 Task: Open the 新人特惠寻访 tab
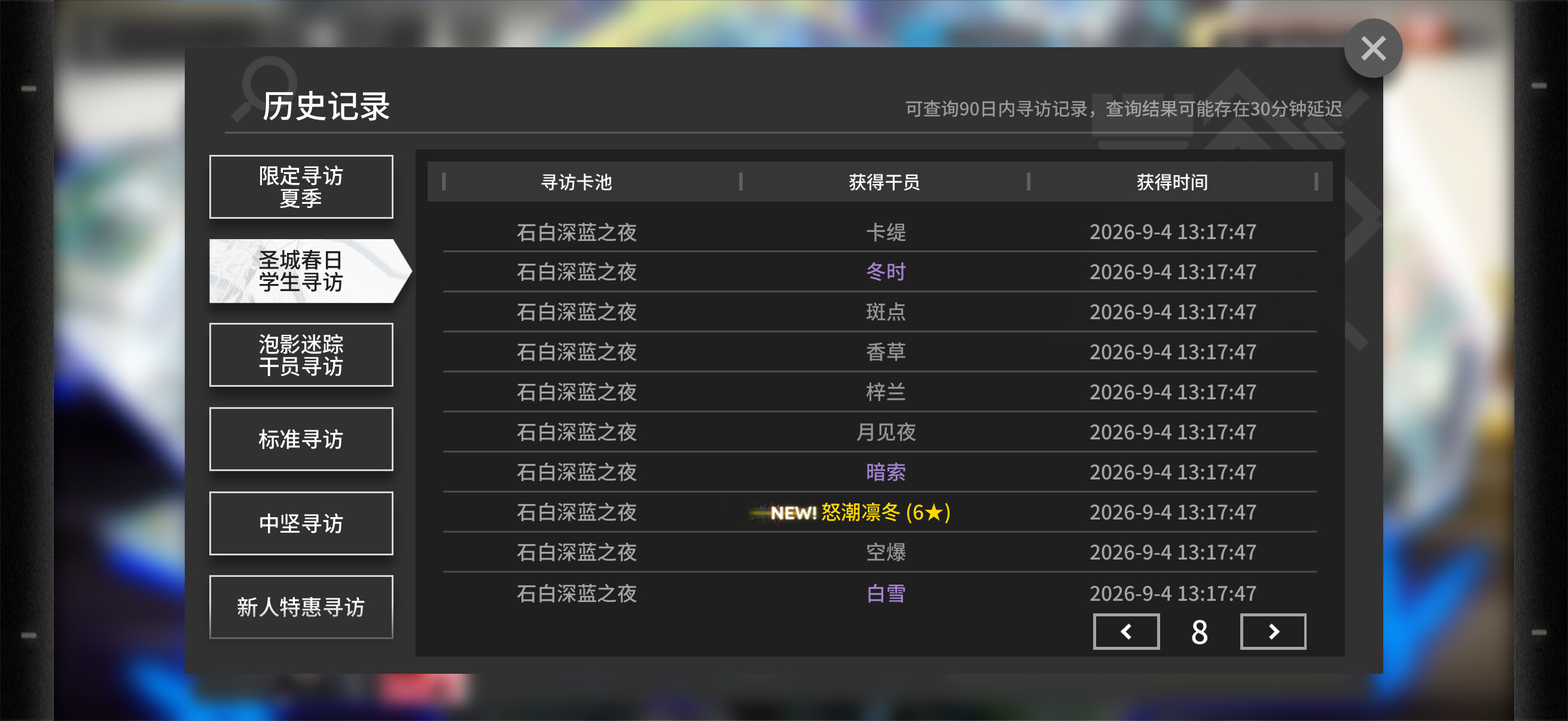pyautogui.click(x=301, y=607)
